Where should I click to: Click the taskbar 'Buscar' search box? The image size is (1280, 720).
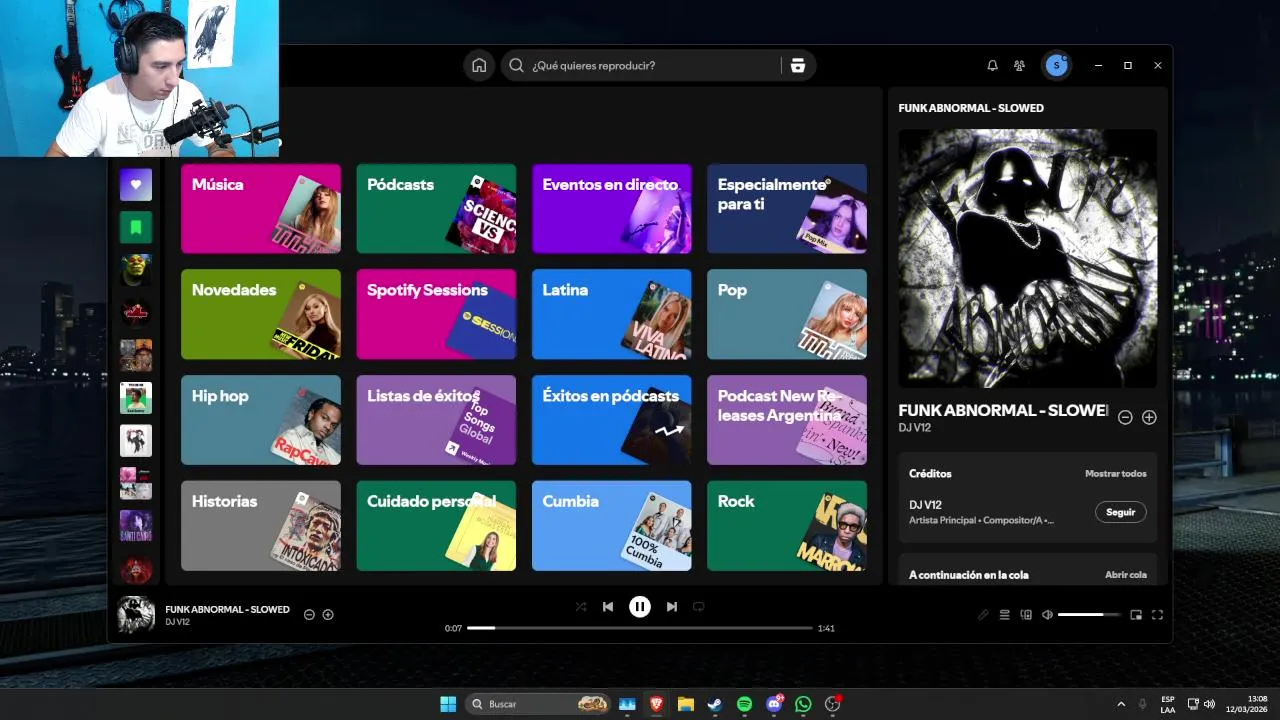[538, 704]
